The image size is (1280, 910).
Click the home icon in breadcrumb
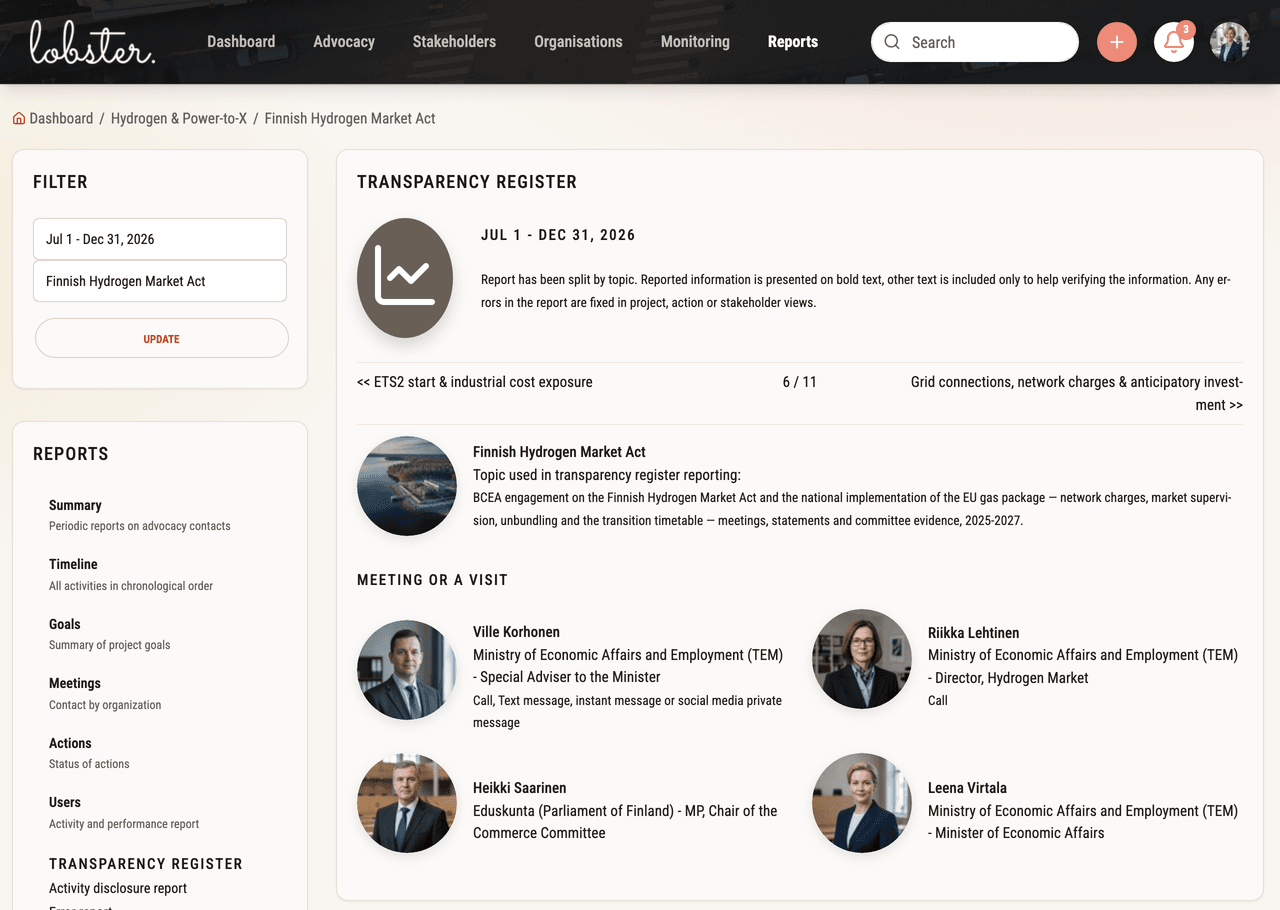(19, 118)
